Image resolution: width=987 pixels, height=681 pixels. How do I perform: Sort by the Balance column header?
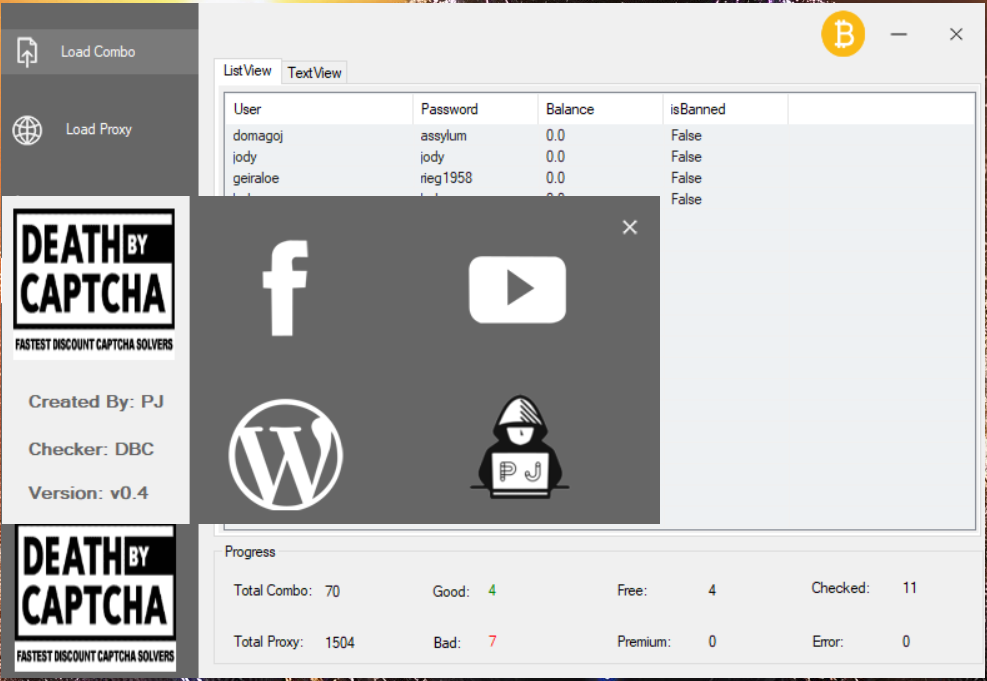(600, 109)
